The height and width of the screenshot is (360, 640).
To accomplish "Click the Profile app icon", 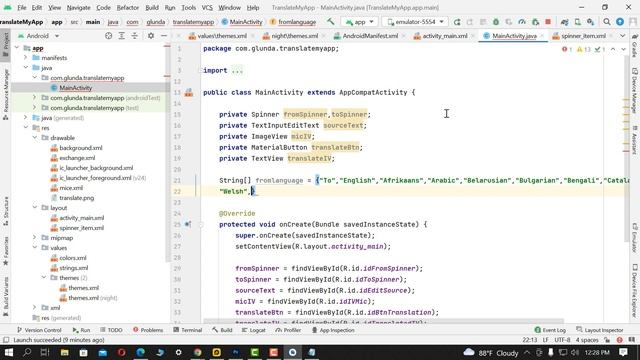I will click(x=522, y=22).
